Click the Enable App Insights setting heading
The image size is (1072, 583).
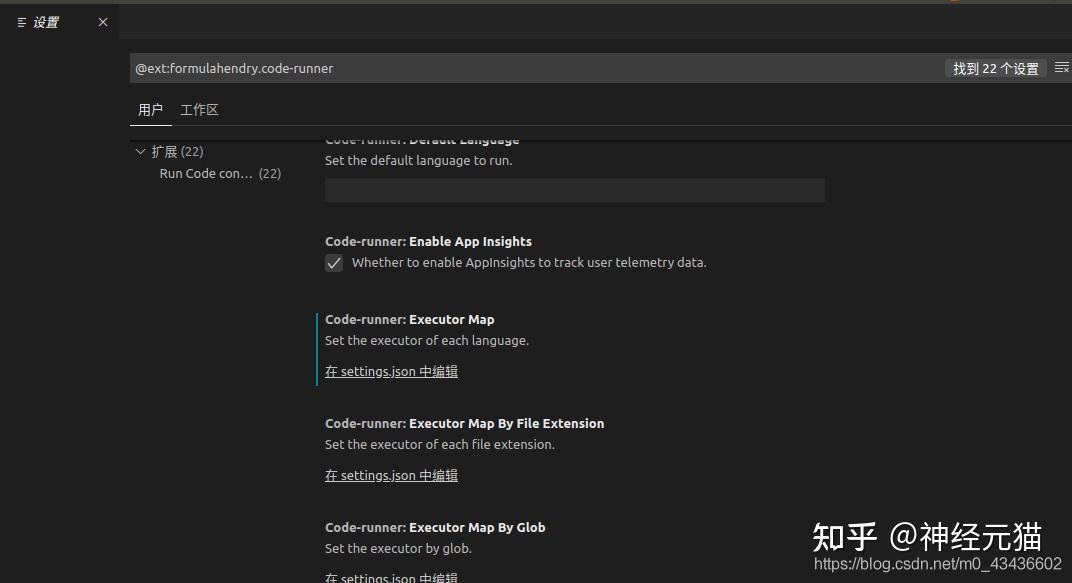(428, 241)
